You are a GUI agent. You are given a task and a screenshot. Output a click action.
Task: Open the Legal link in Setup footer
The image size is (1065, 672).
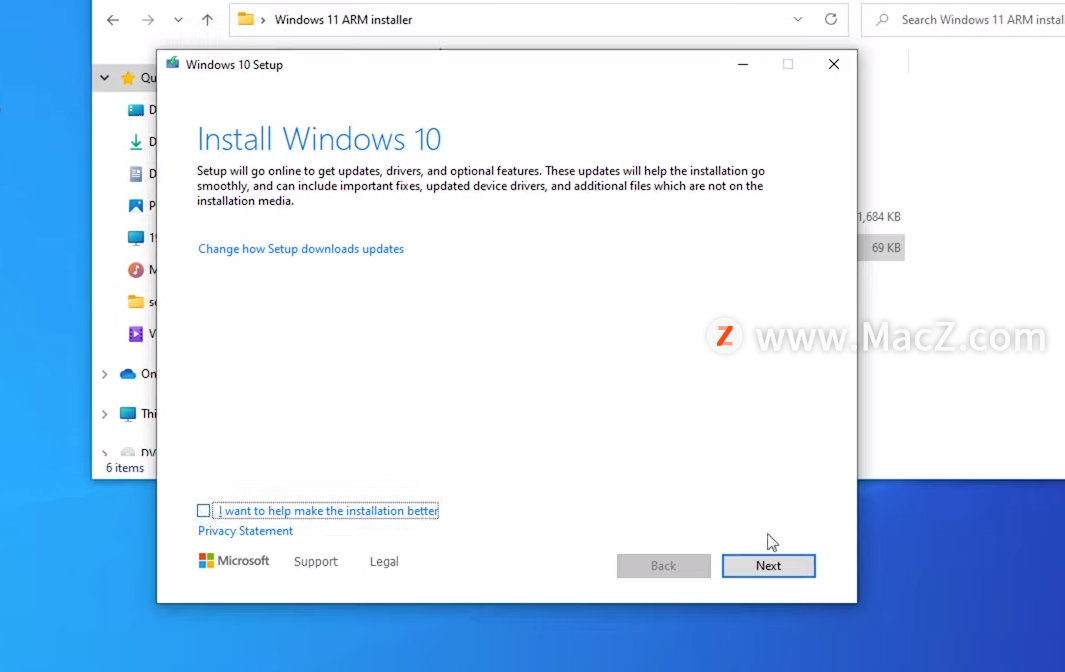click(x=384, y=561)
